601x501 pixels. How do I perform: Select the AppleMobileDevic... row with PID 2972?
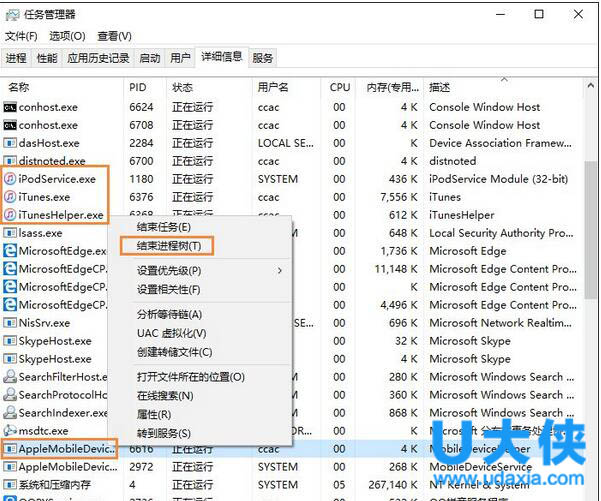coord(291,467)
